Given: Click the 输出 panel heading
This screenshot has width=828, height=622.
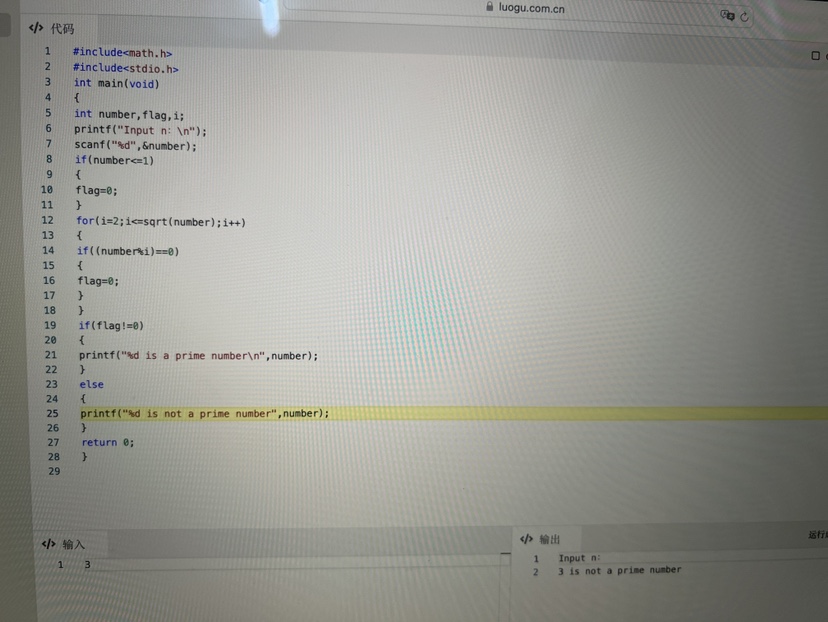Looking at the screenshot, I should 550,539.
